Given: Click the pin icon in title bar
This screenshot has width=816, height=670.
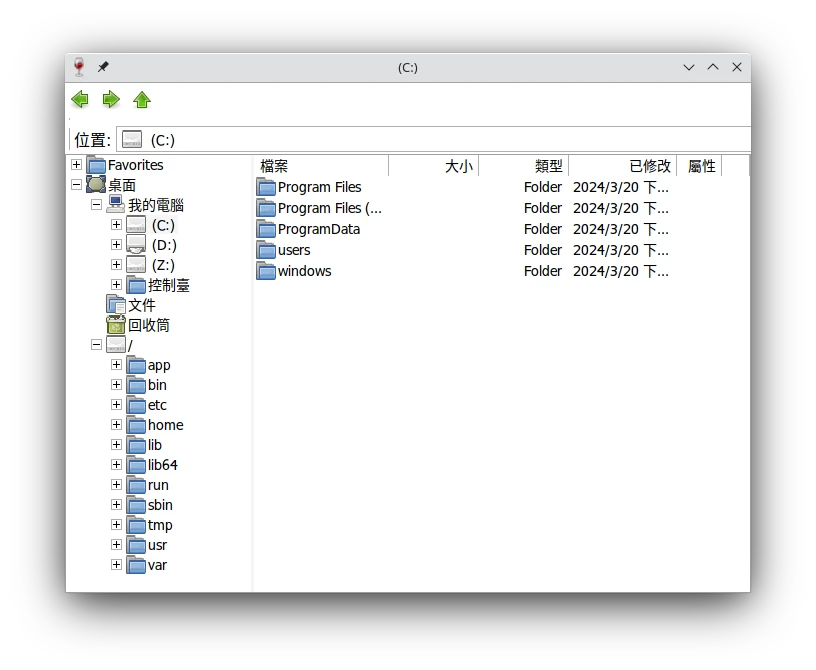Looking at the screenshot, I should click(103, 67).
